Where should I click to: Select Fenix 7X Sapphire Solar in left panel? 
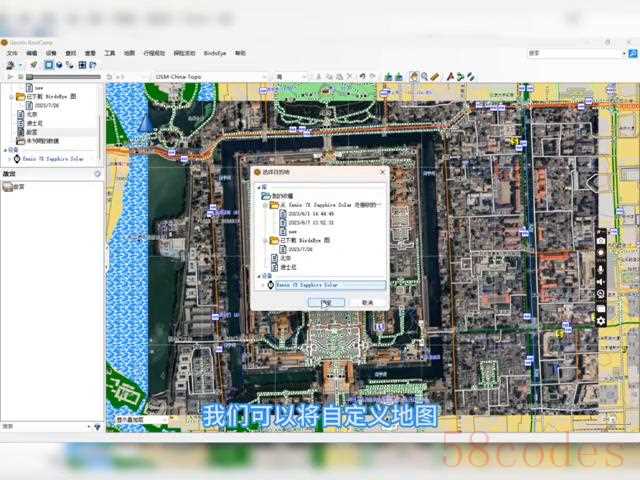[49, 159]
